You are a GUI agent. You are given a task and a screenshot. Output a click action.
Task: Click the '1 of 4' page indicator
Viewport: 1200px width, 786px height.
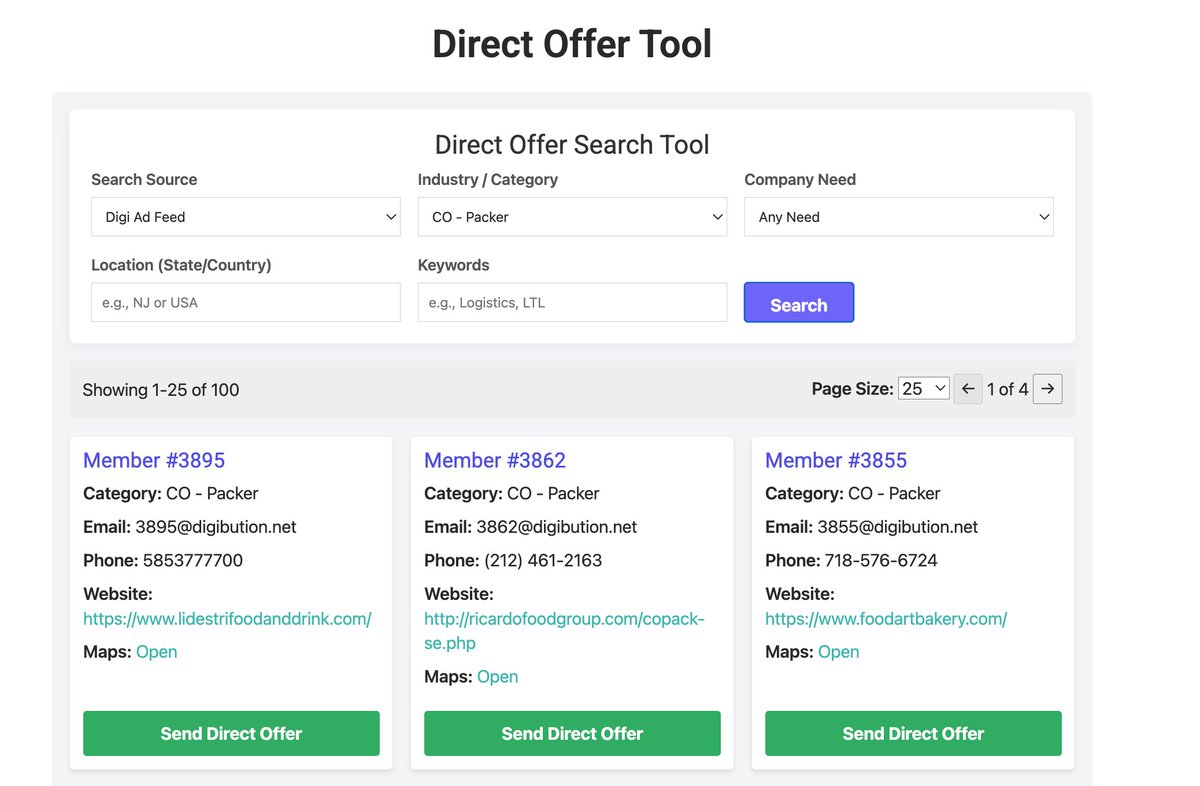click(x=1008, y=389)
